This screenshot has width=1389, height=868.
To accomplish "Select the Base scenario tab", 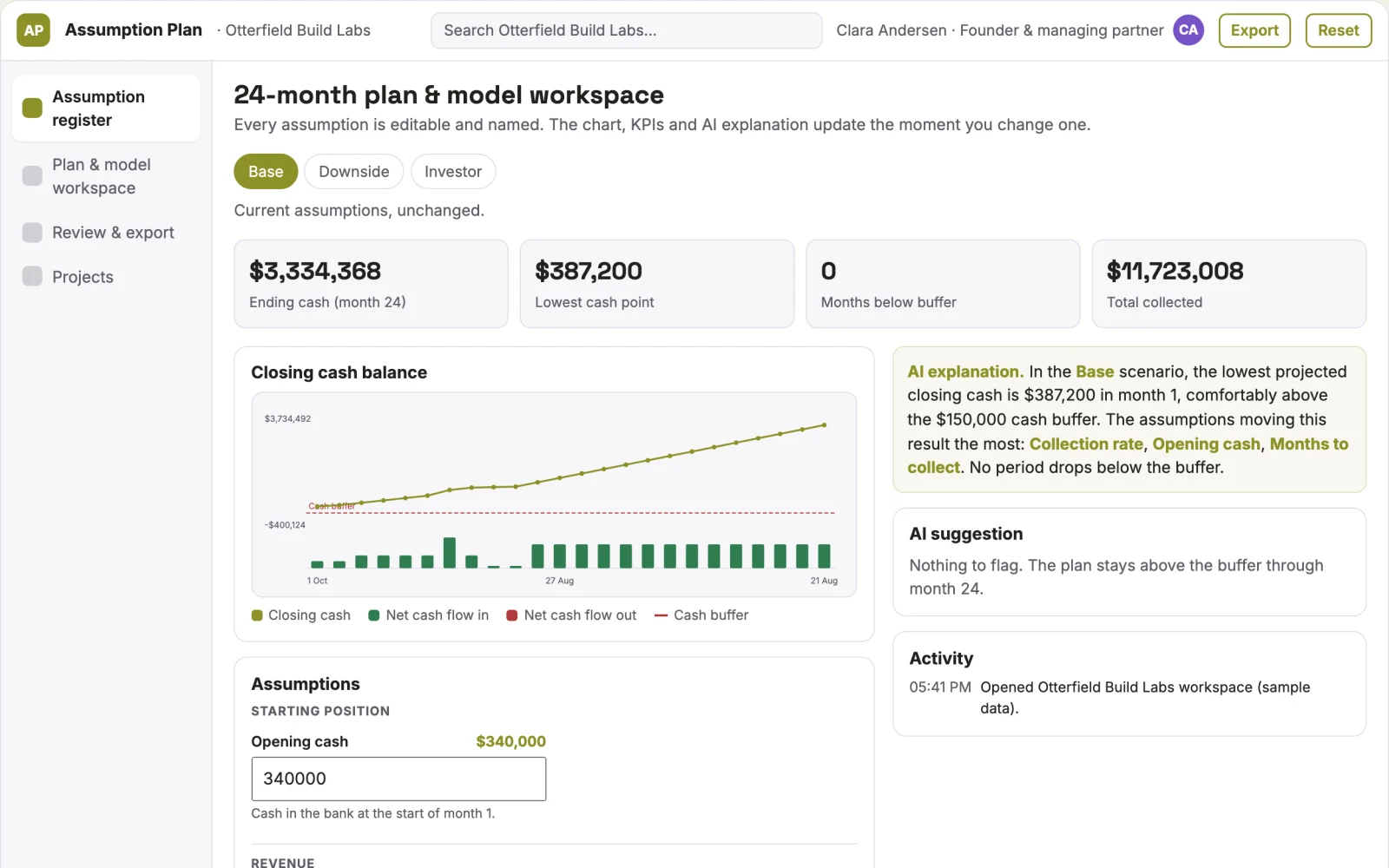I will pos(266,172).
